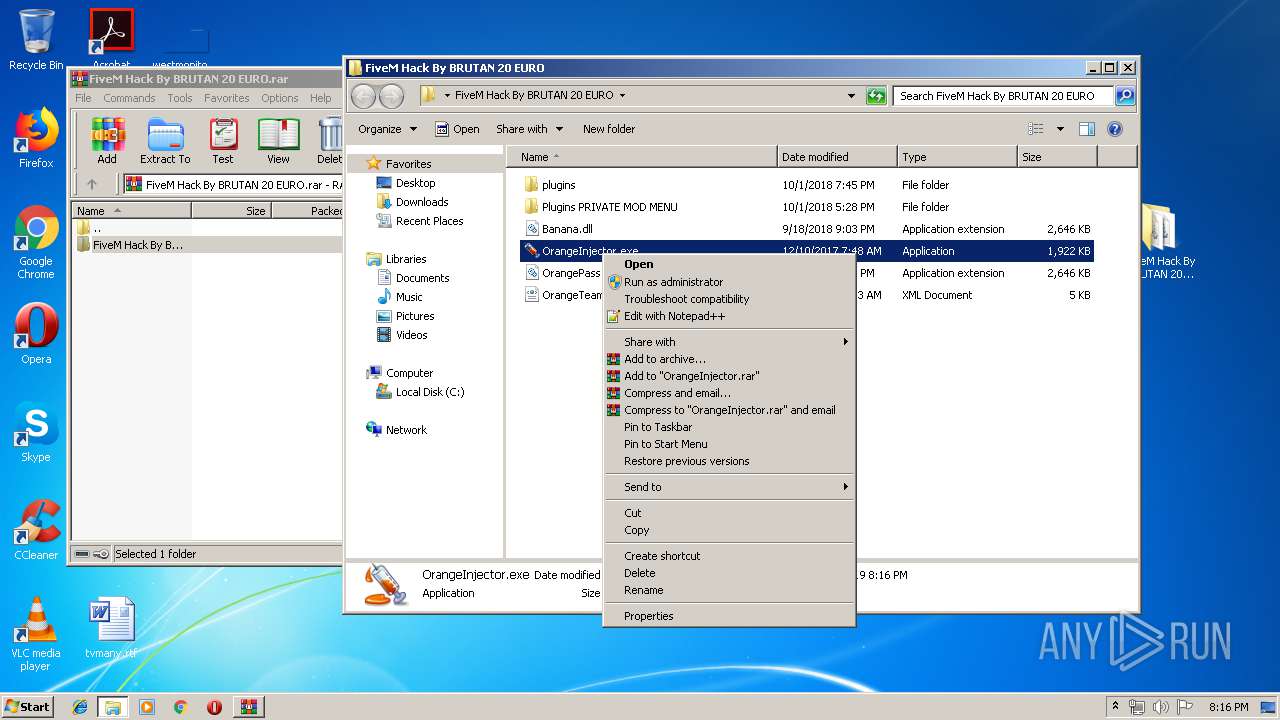
Task: Open Share with toolbar dropdown
Action: [530, 129]
